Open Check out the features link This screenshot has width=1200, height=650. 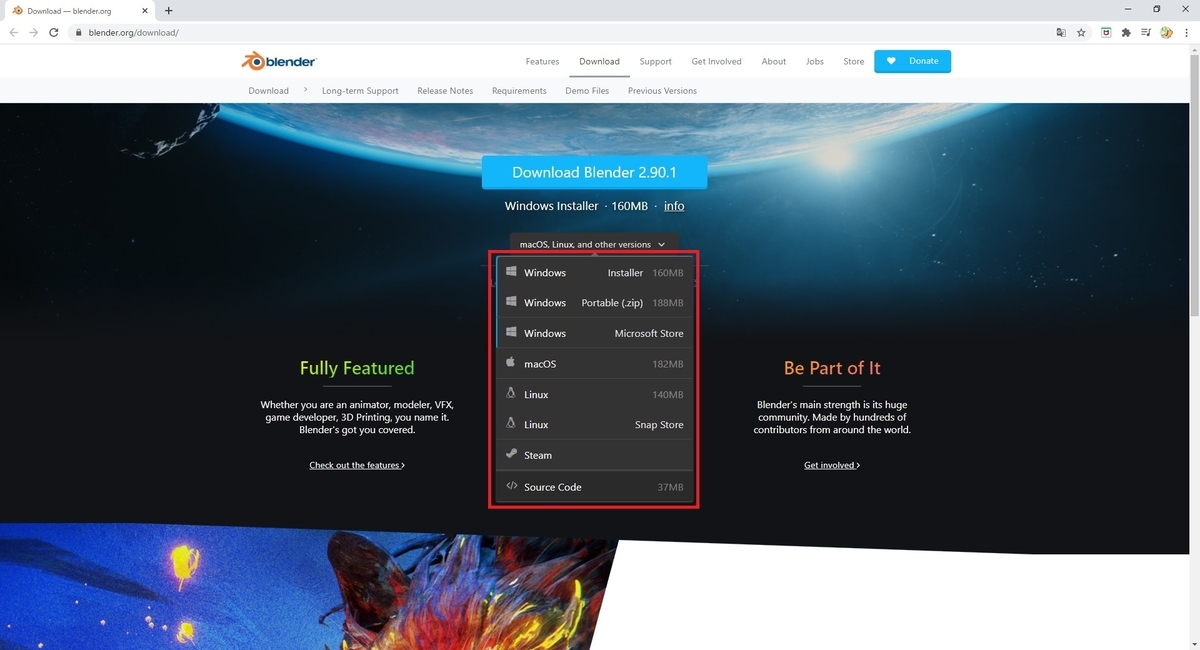click(357, 465)
